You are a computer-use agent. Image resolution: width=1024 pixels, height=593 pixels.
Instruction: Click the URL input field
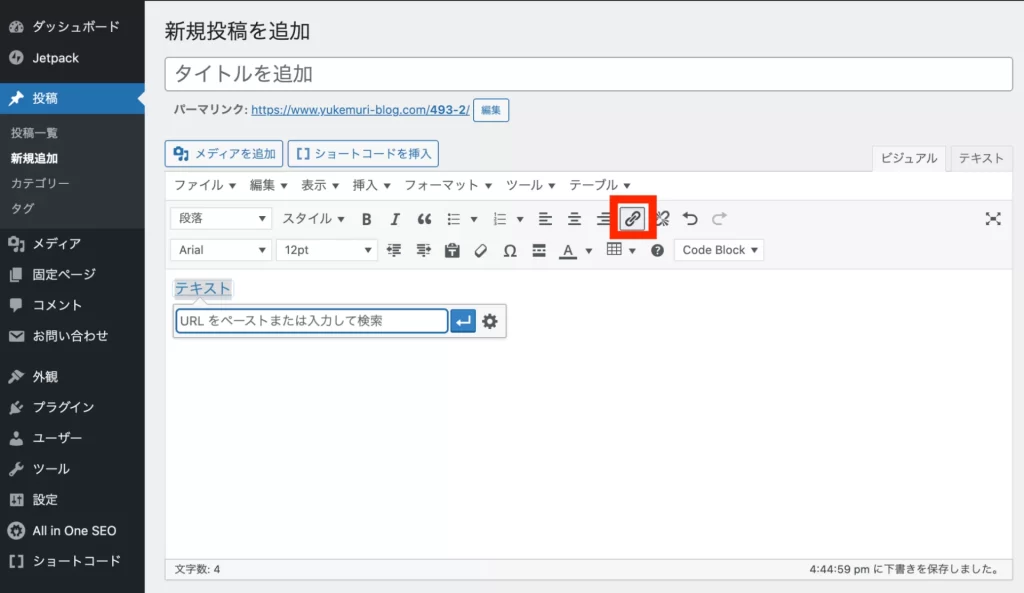pos(311,321)
